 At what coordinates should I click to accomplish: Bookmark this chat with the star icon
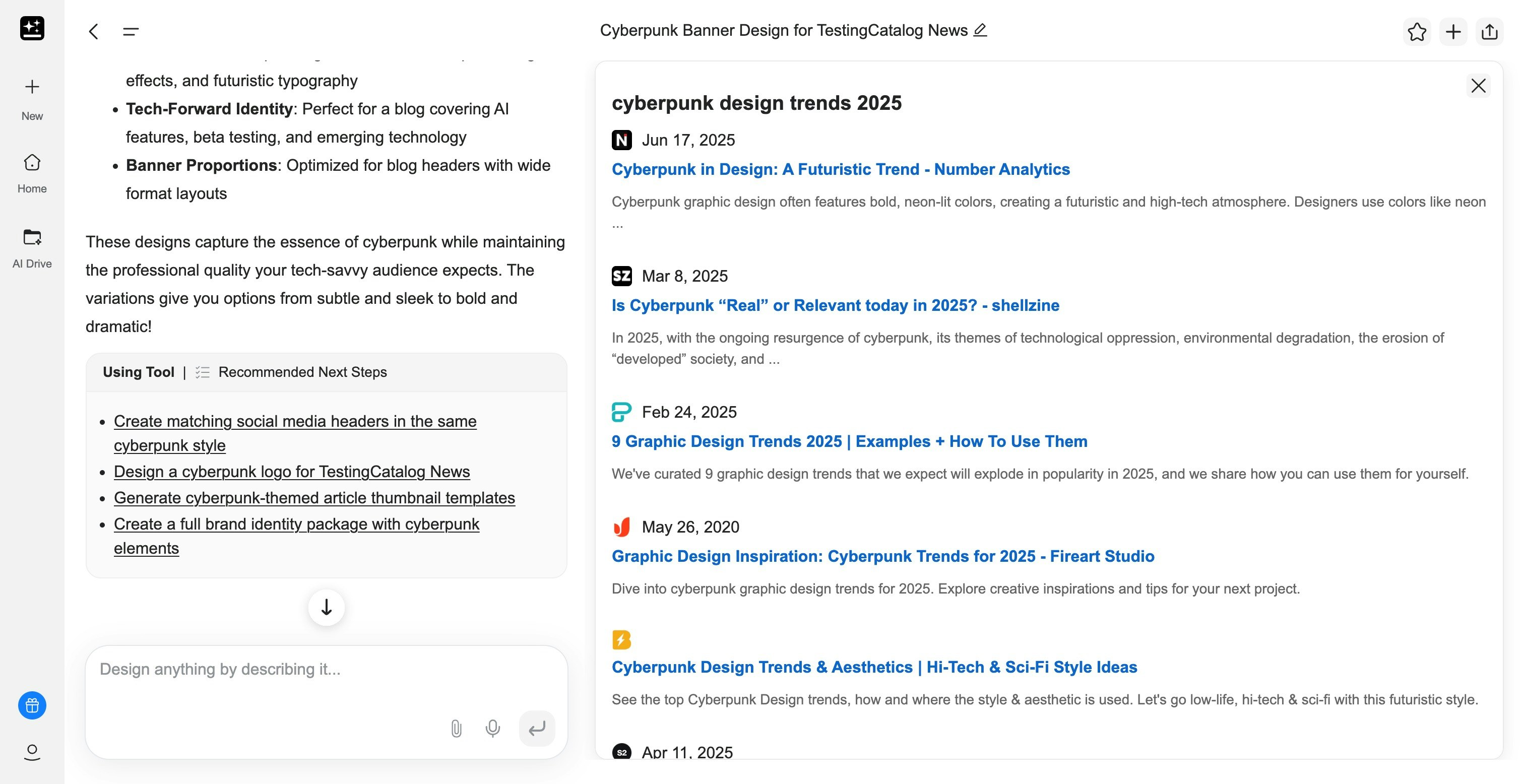point(1416,32)
